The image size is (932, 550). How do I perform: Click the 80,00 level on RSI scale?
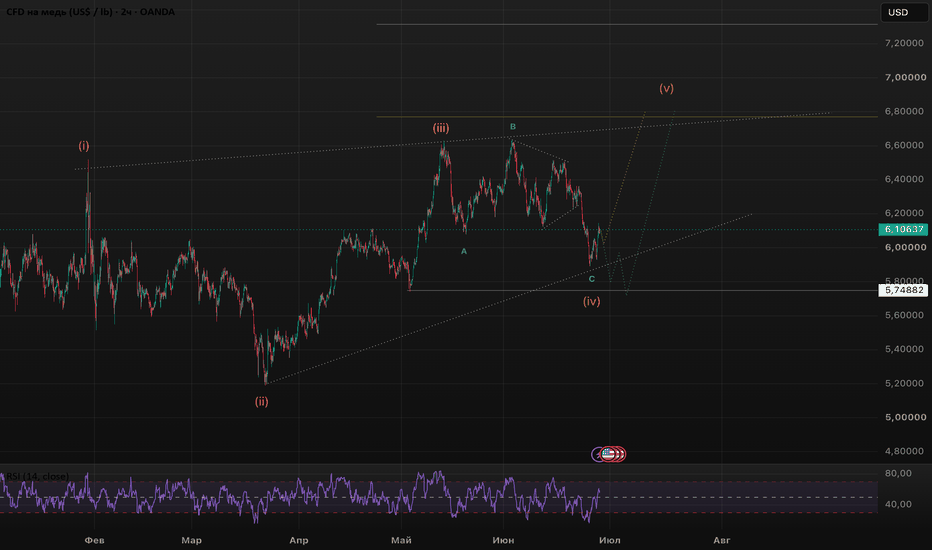pyautogui.click(x=898, y=473)
